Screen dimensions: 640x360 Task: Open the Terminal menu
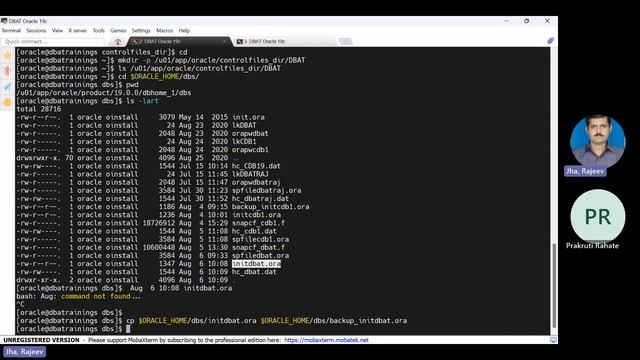(x=11, y=31)
